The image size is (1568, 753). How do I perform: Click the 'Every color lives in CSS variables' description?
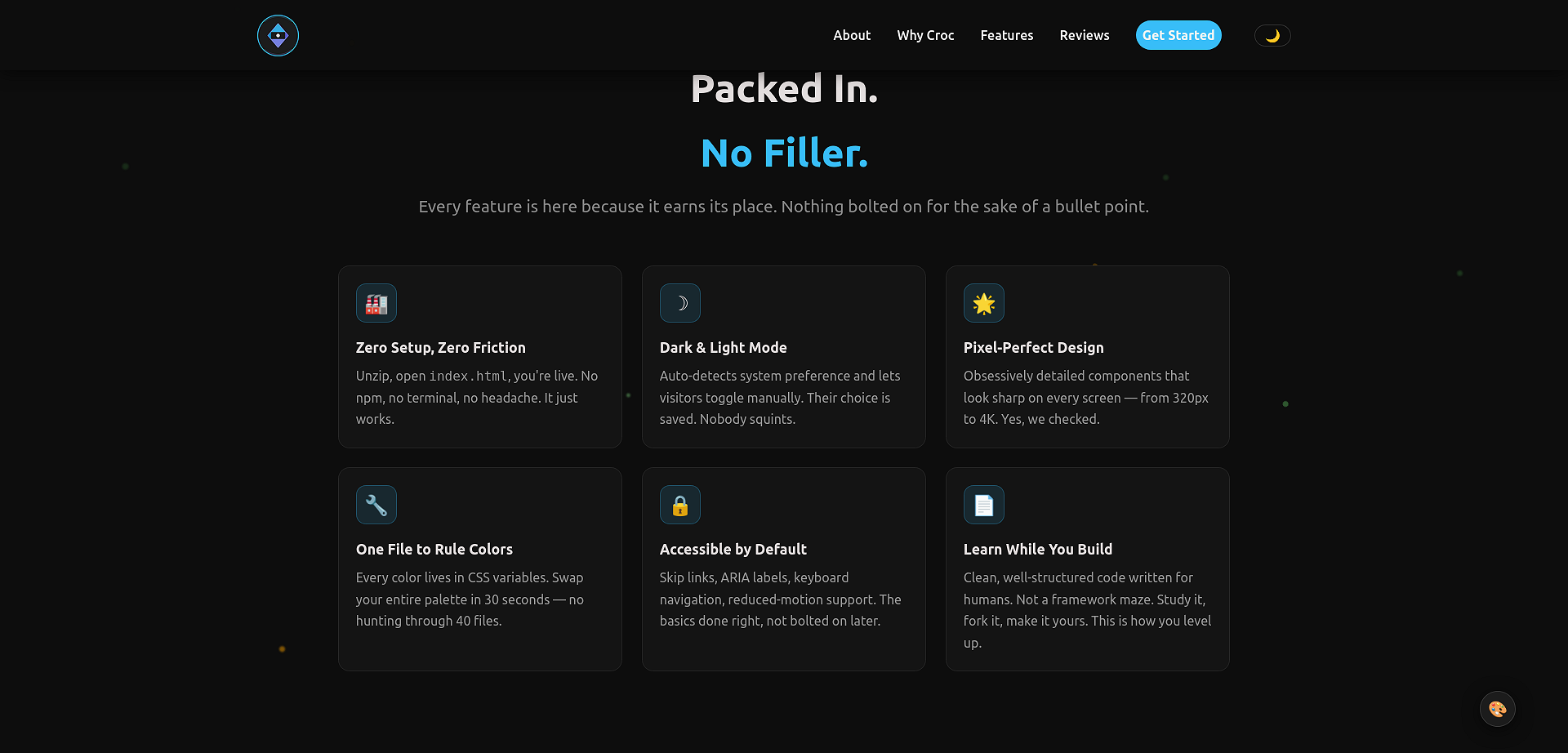point(470,599)
